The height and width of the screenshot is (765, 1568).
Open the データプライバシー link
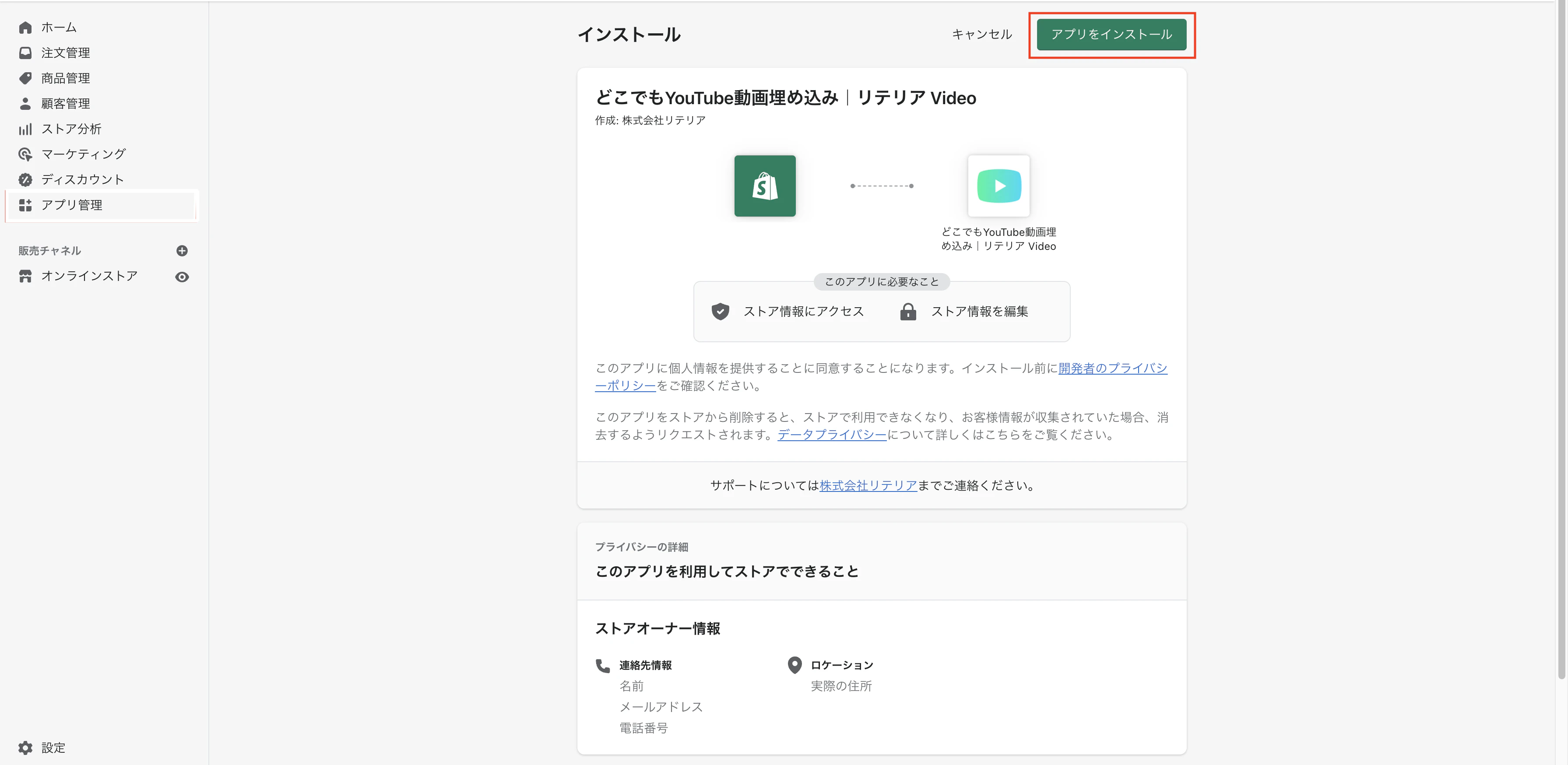[831, 435]
